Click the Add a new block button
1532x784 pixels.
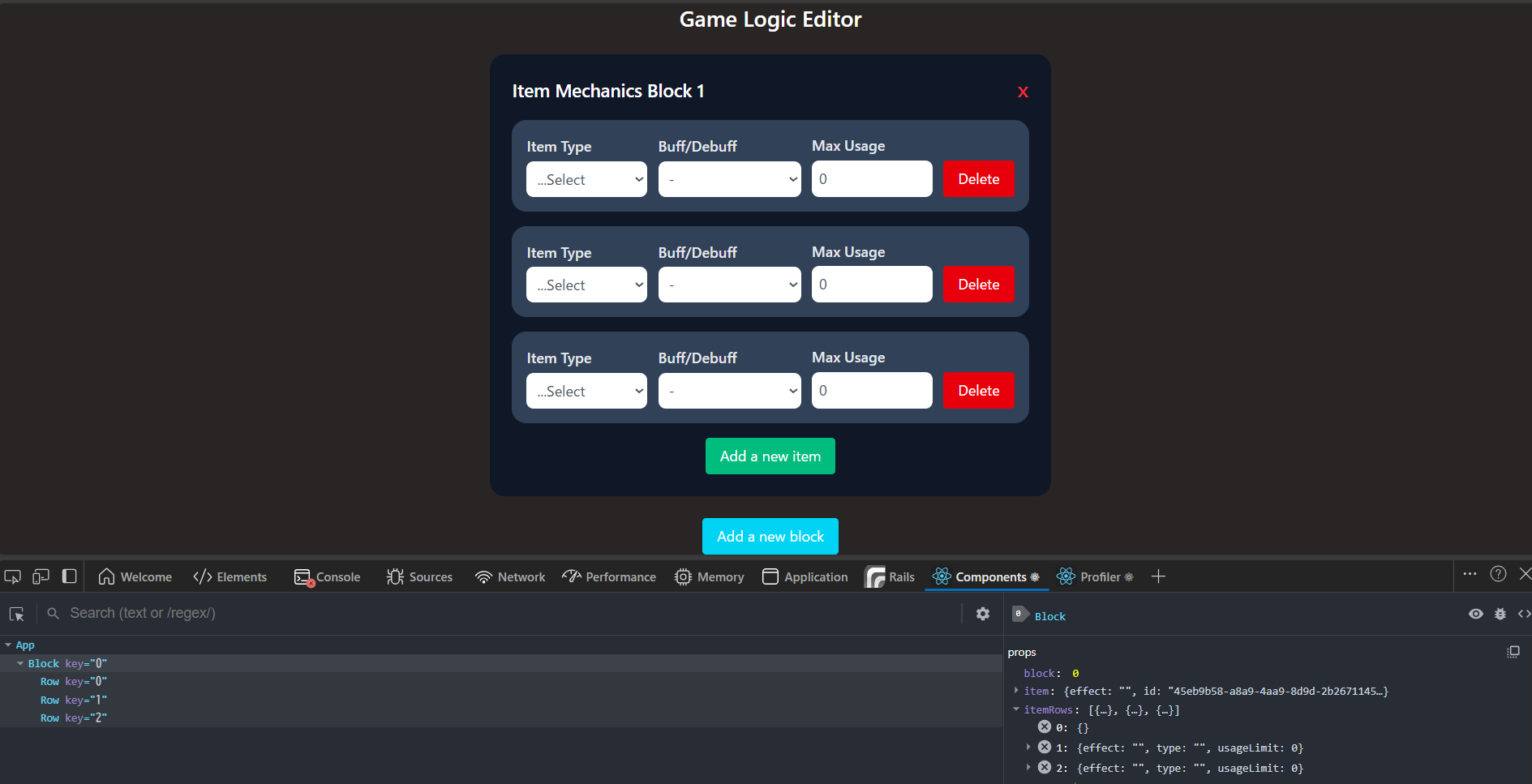click(x=770, y=536)
